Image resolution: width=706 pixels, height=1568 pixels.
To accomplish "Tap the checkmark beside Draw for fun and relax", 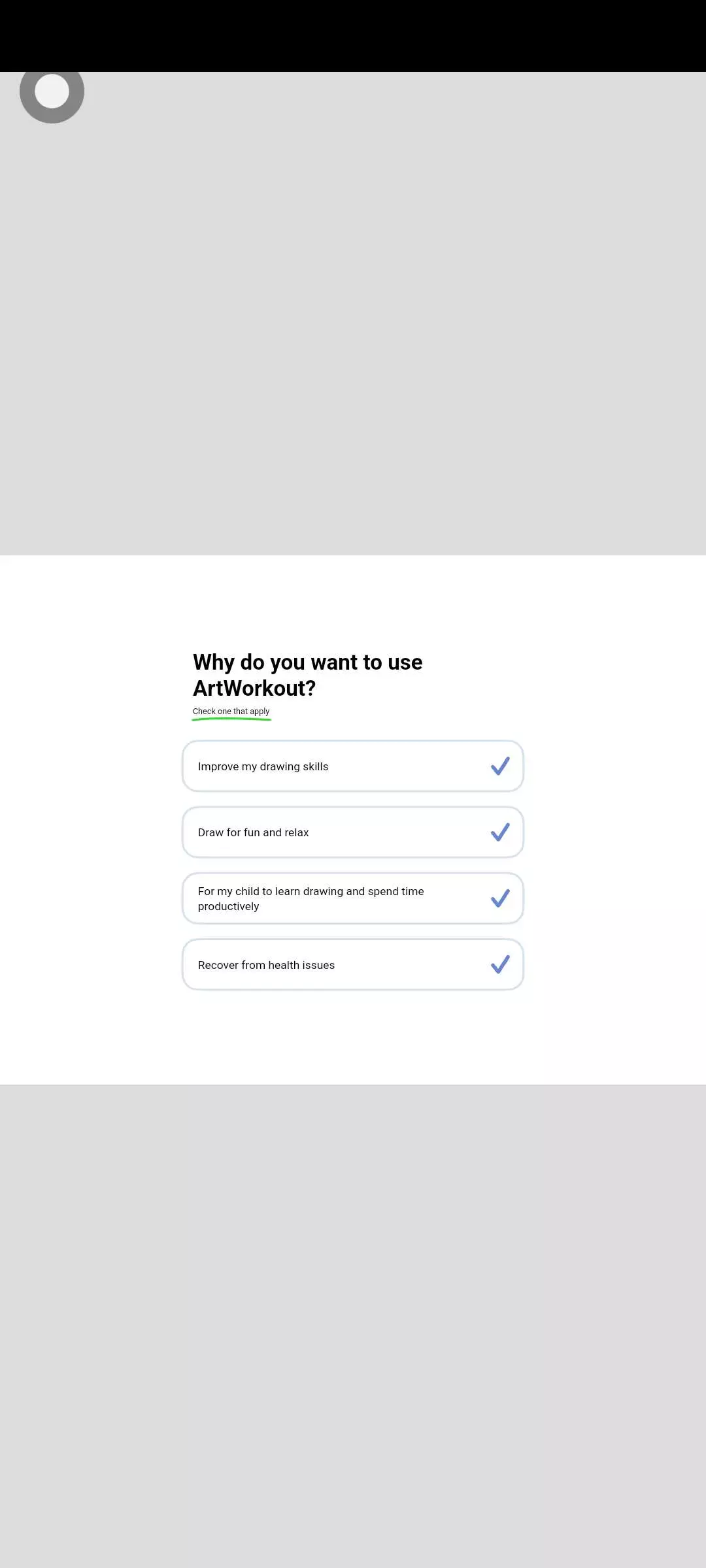I will coord(500,832).
